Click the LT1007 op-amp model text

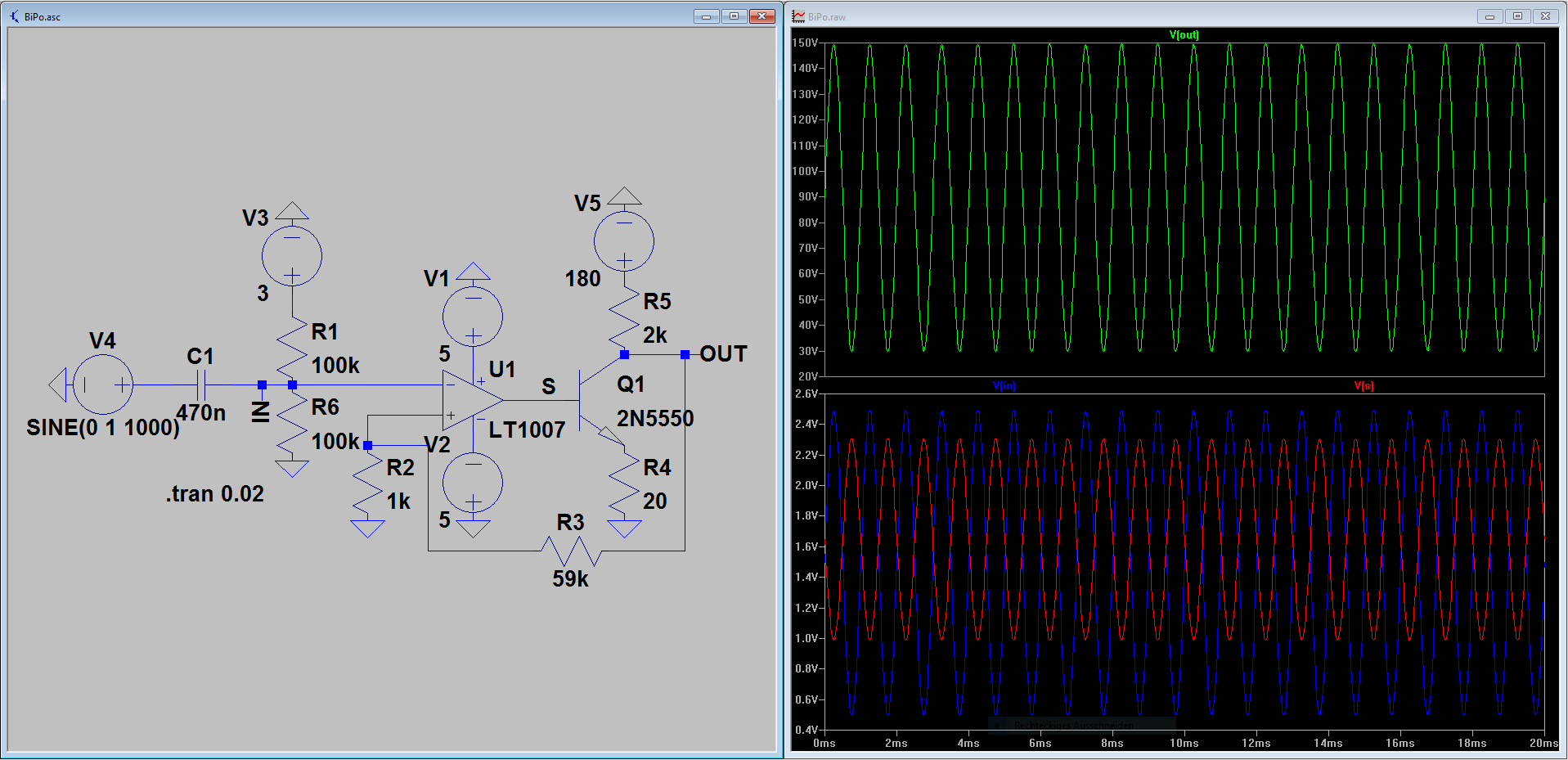pyautogui.click(x=527, y=430)
